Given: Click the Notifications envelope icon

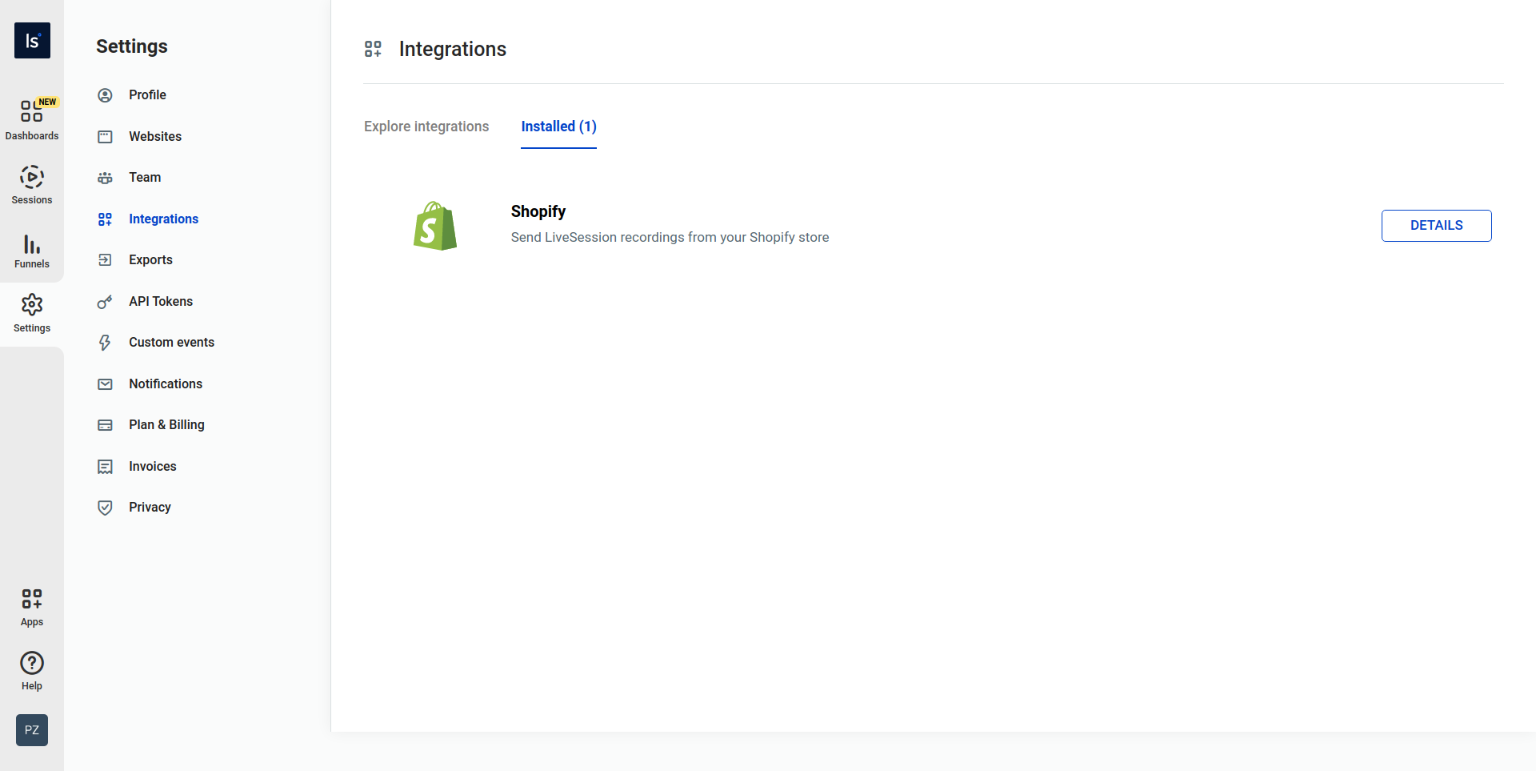Looking at the screenshot, I should point(105,384).
